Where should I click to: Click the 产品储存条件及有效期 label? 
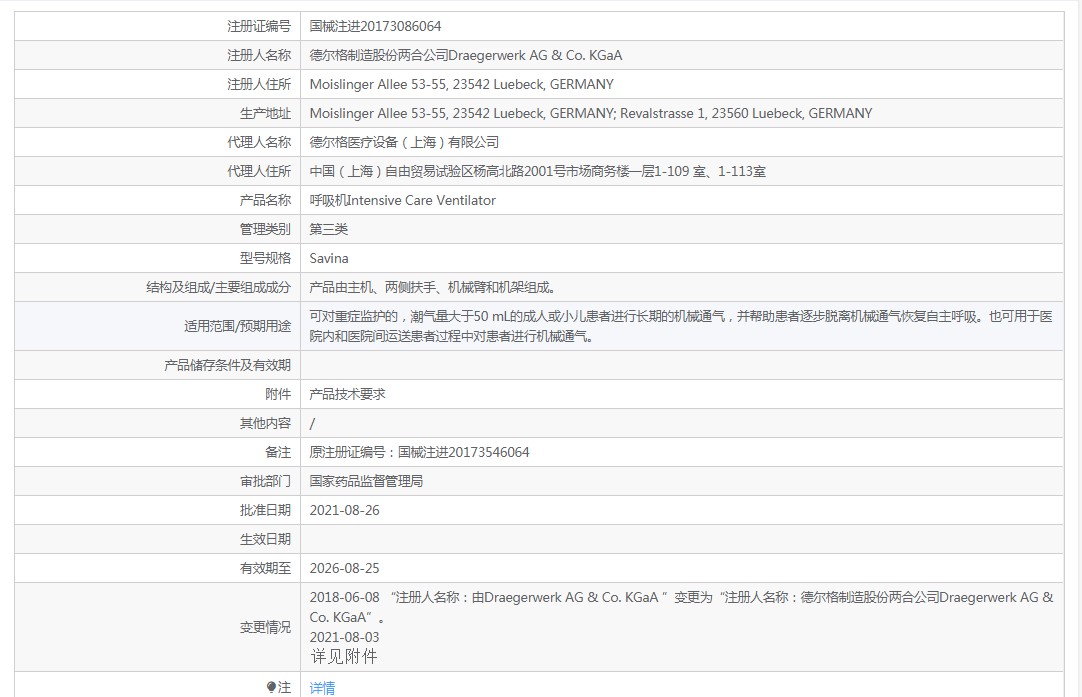[228, 365]
